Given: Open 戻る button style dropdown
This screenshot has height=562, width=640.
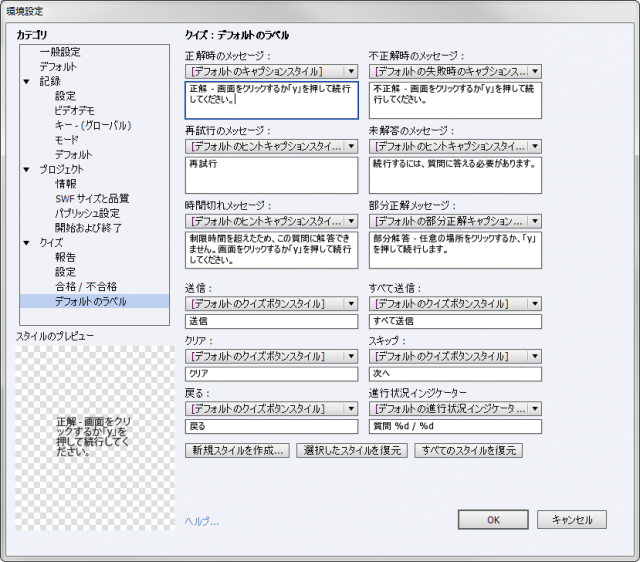Looking at the screenshot, I should 271,409.
